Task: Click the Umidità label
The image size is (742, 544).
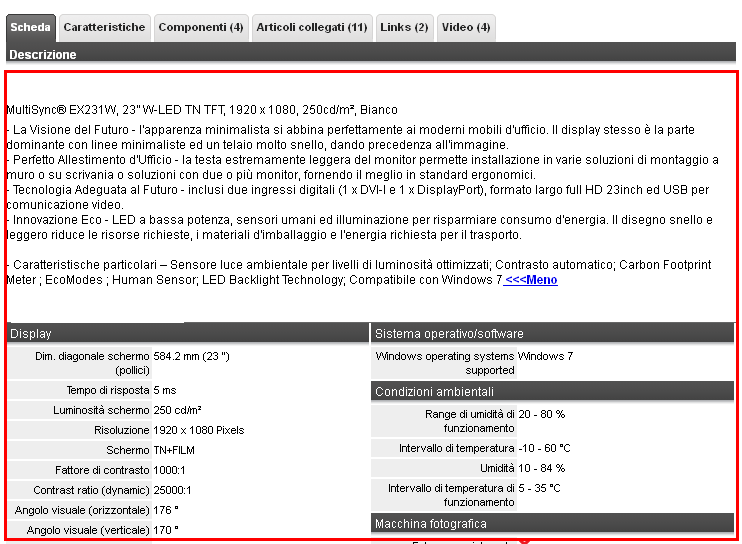Action: pyautogui.click(x=497, y=468)
